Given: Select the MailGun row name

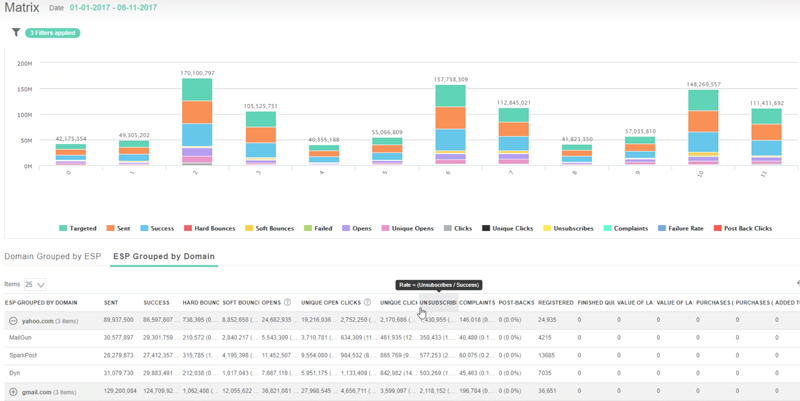Looking at the screenshot, I should coord(20,338).
